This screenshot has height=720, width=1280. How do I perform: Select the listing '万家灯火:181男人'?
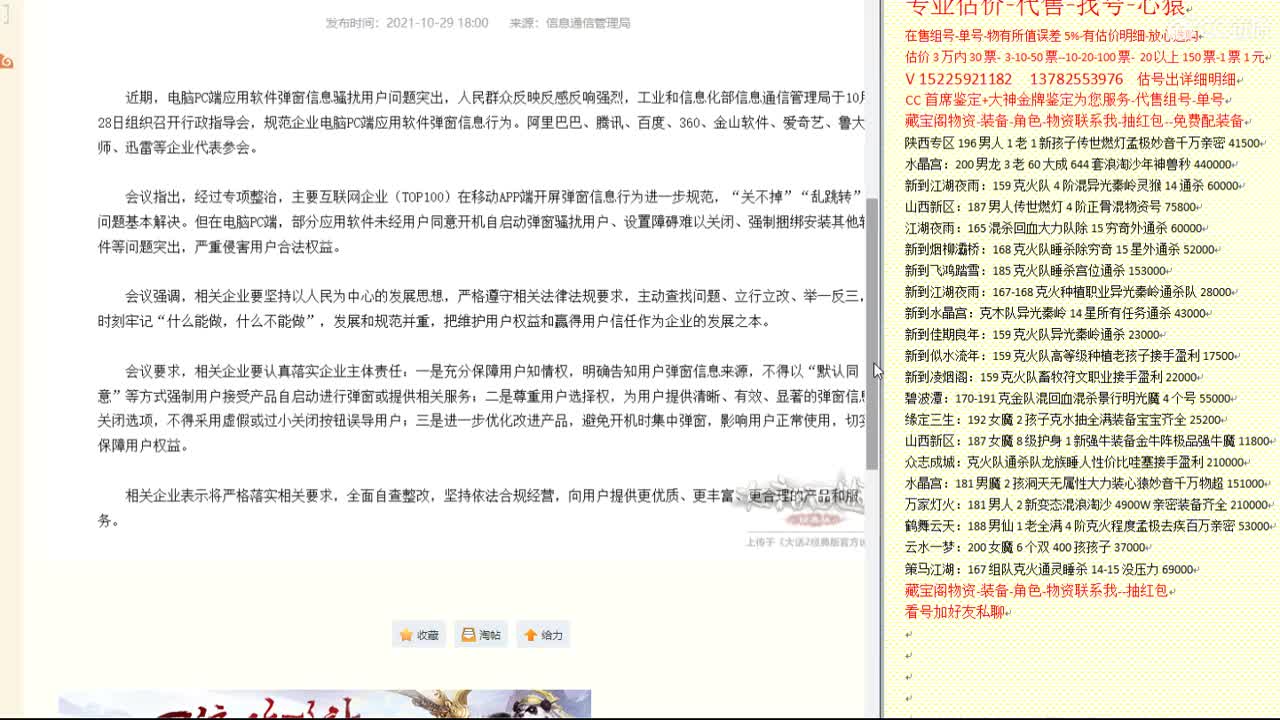(1087, 505)
